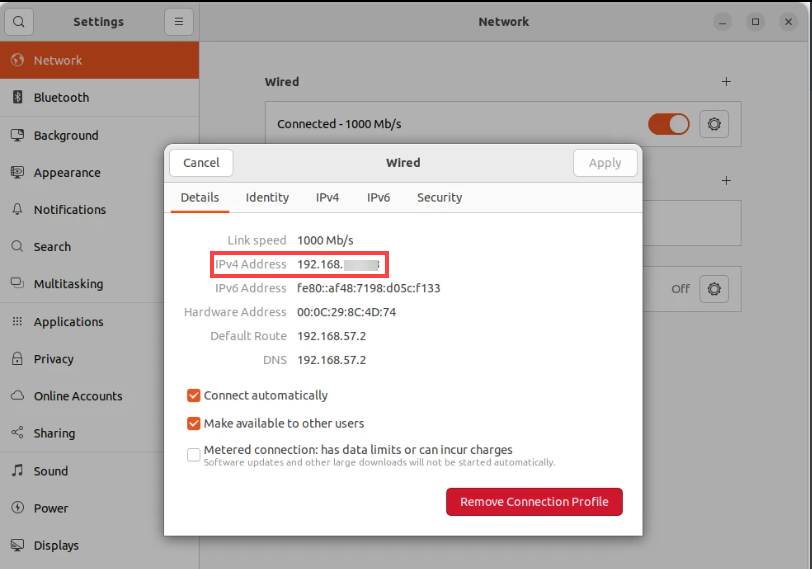Enable the Metered connection checkbox
This screenshot has height=569, width=812.
[x=194, y=455]
